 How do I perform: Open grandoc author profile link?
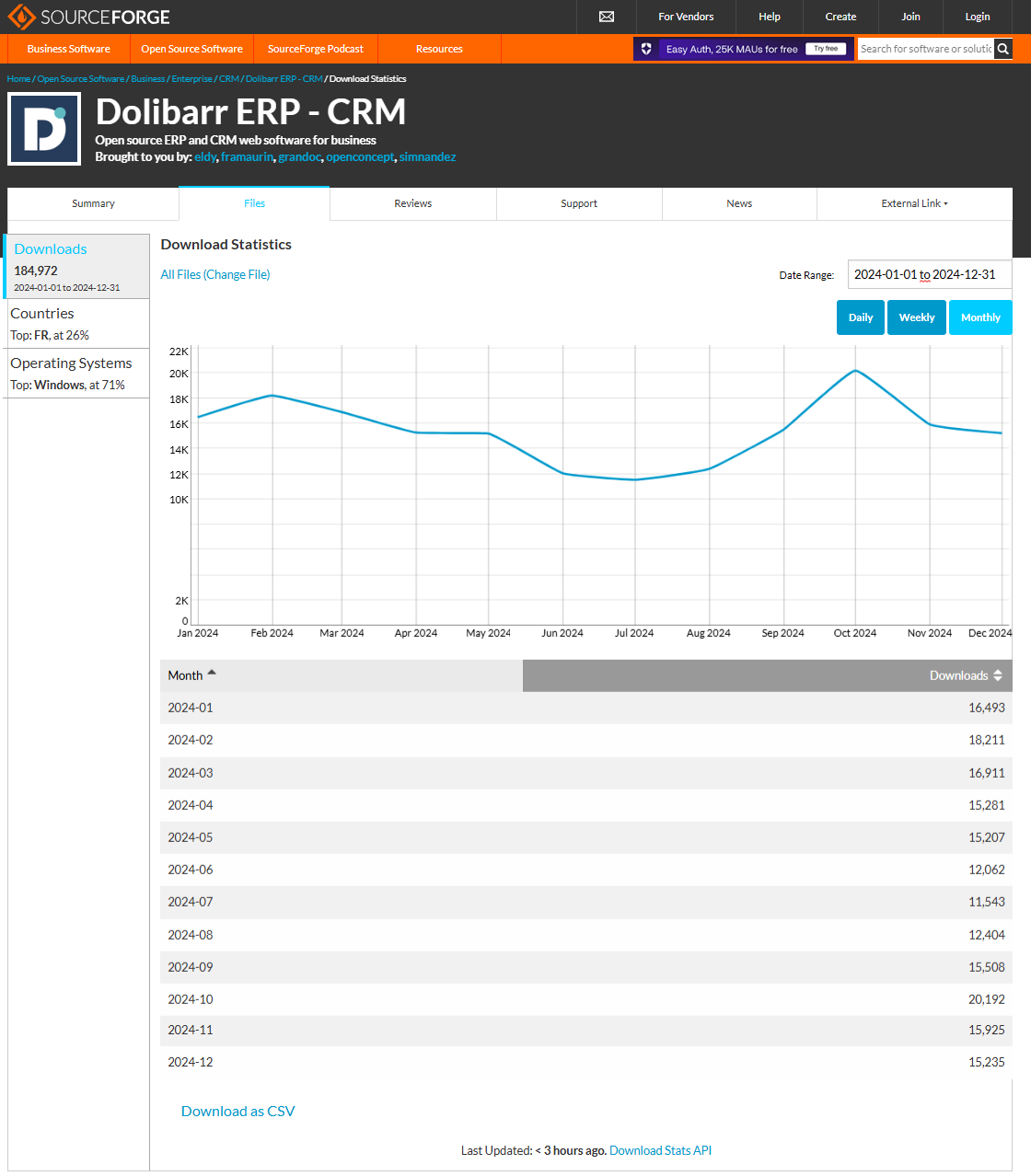click(299, 157)
